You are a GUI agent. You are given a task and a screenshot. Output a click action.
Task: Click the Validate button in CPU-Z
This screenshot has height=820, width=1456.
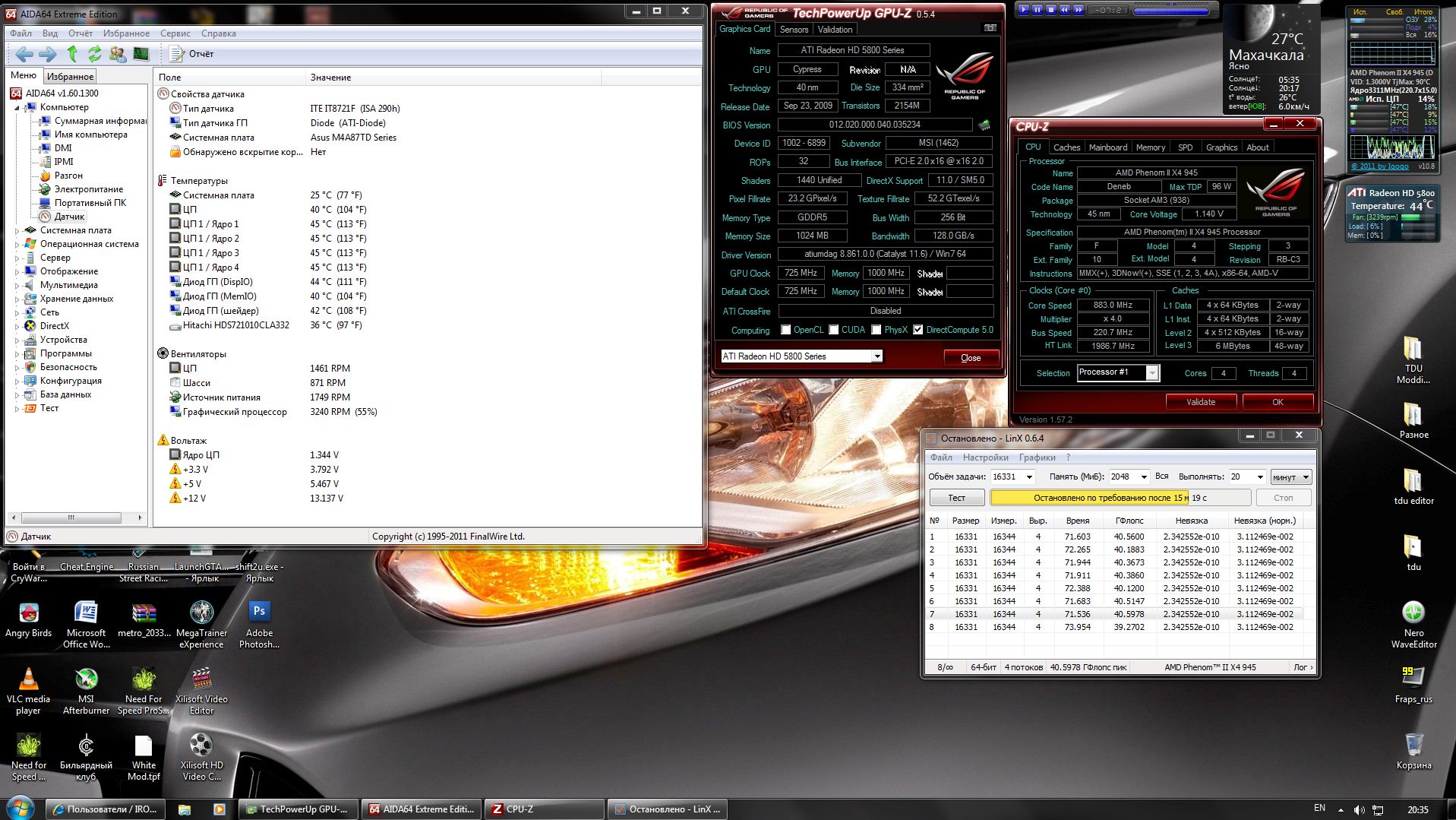pyautogui.click(x=1200, y=402)
